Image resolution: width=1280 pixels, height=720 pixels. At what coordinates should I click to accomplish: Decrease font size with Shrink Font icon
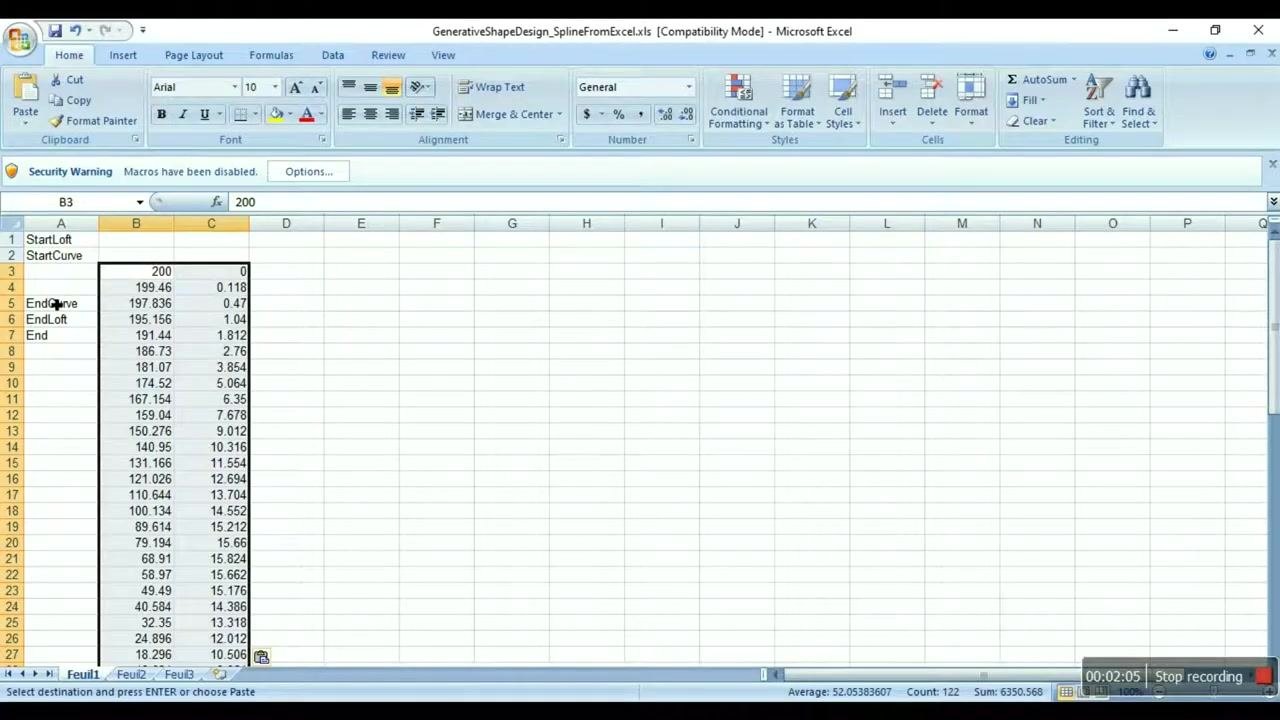tap(316, 87)
